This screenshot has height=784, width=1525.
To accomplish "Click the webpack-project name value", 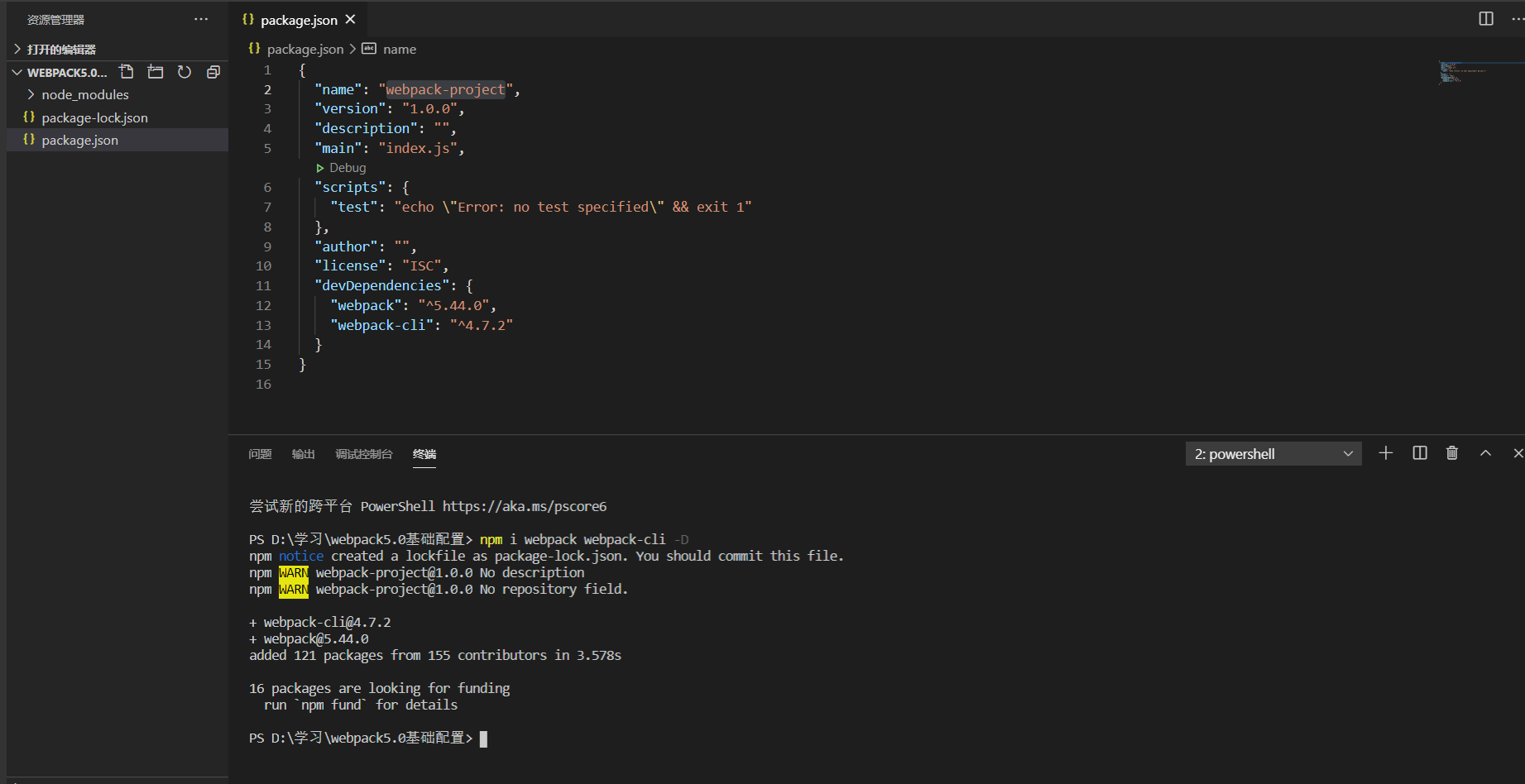I will pyautogui.click(x=445, y=89).
